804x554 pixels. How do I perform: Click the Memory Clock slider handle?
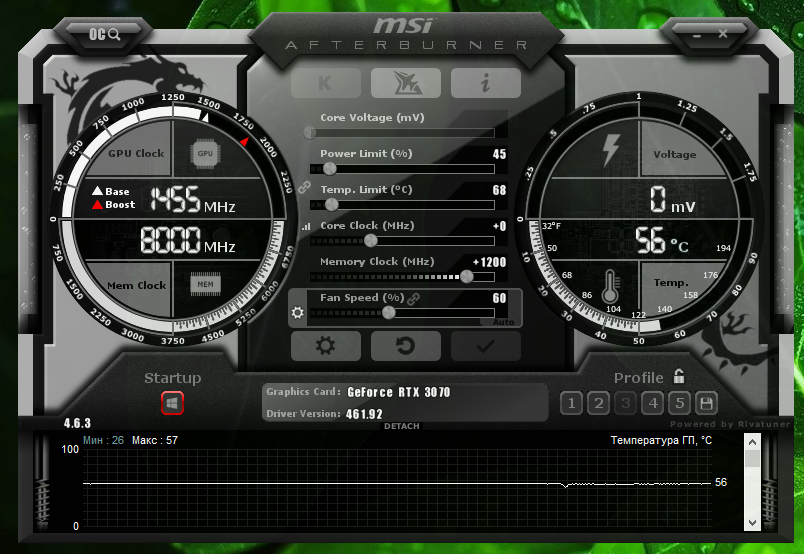tap(466, 277)
